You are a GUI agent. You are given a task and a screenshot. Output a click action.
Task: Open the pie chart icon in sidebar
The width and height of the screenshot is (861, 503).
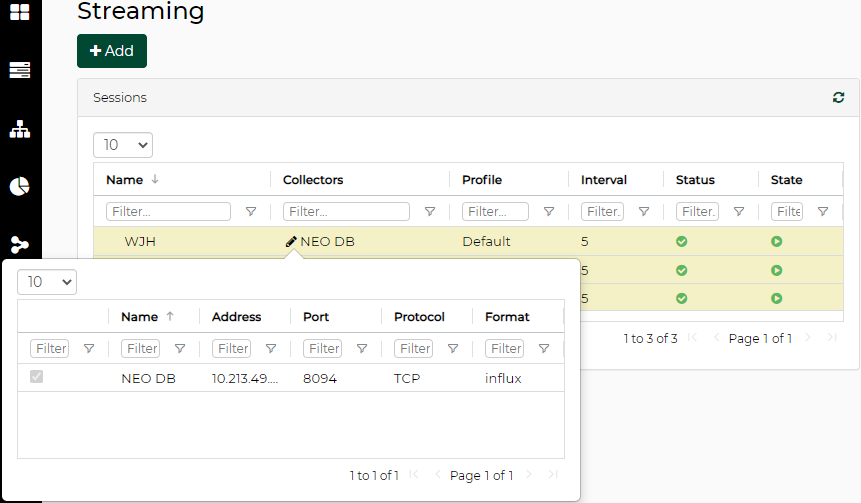(x=19, y=187)
